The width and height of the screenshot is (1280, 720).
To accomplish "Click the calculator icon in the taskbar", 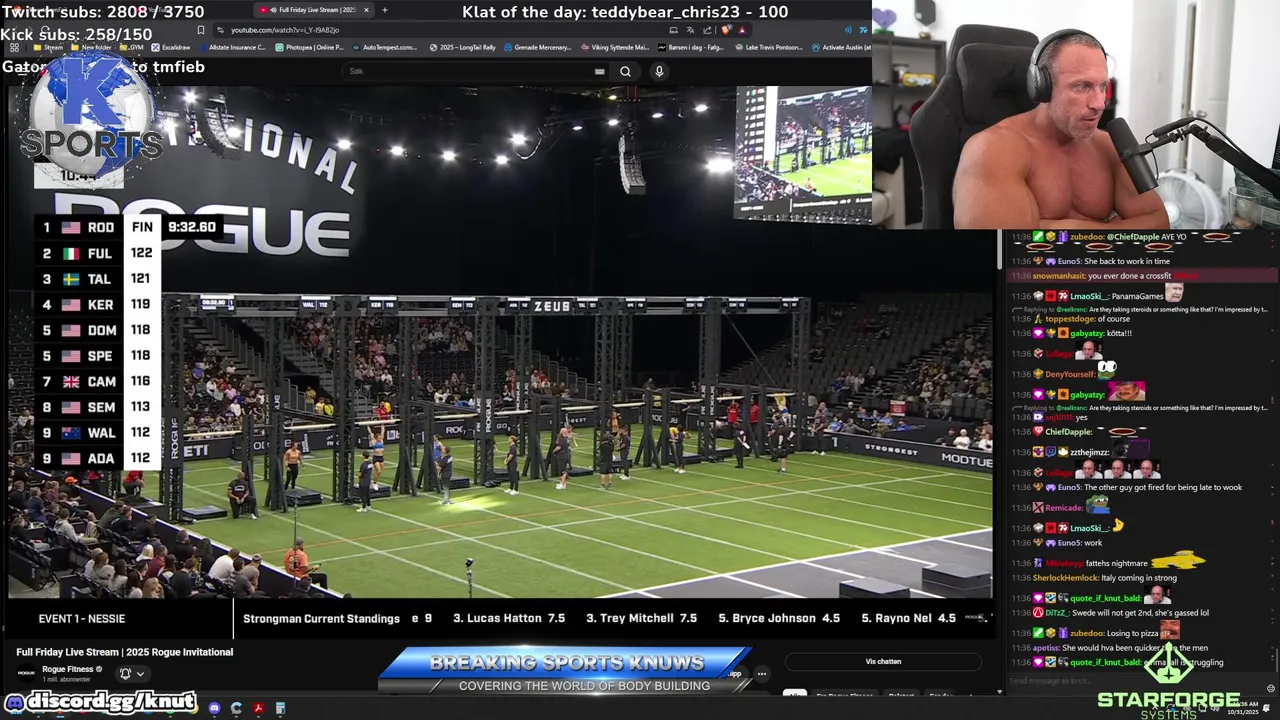I will pos(280,708).
